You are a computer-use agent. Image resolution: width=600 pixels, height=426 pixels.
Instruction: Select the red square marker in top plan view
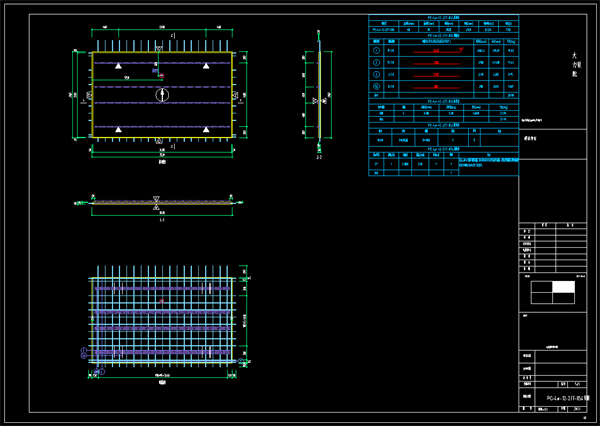[x=161, y=76]
